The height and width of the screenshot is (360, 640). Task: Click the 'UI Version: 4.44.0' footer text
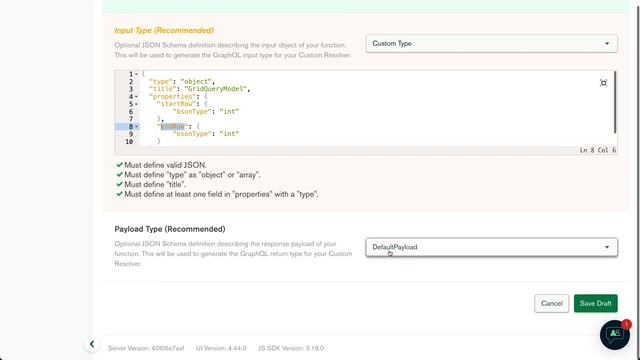(x=221, y=348)
